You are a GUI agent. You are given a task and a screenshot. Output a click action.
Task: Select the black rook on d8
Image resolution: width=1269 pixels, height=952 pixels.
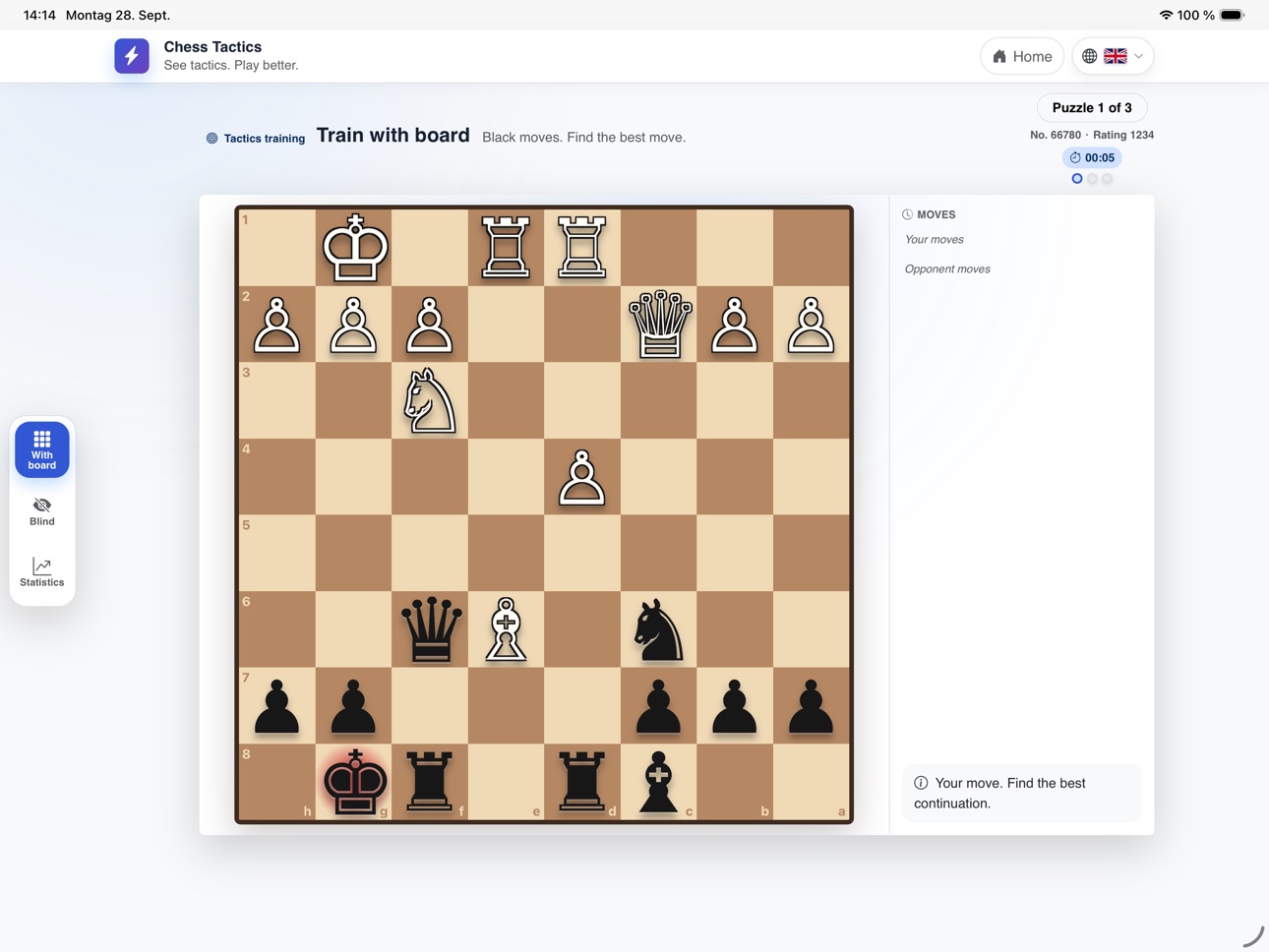[582, 782]
